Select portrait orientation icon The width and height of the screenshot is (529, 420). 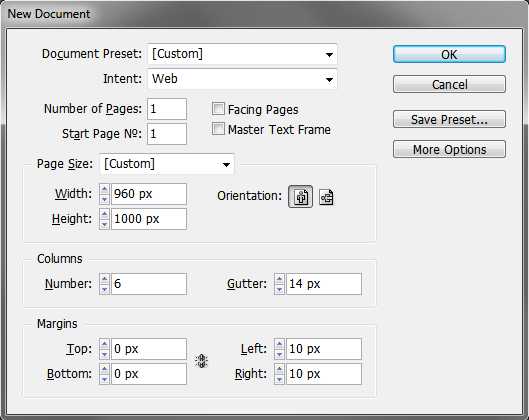pos(300,197)
